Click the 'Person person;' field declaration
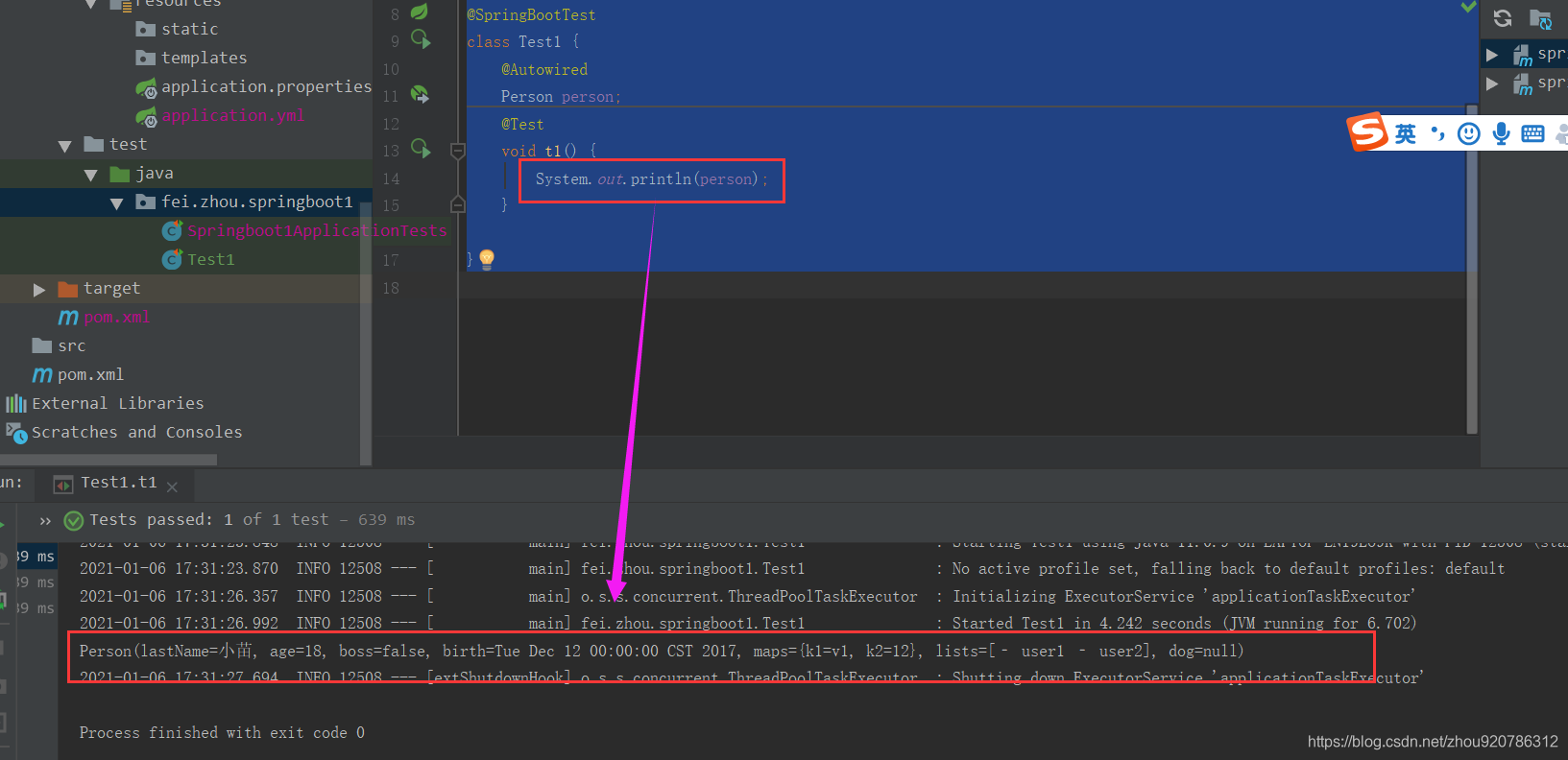The image size is (1568, 760). (x=561, y=97)
